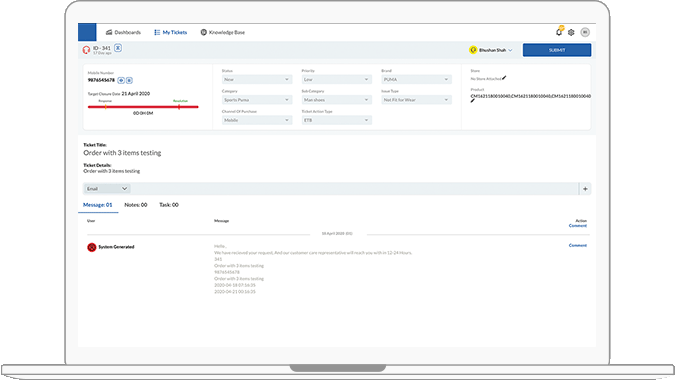Open the Brand dropdown showing PUMA
675x380 pixels.
click(416, 80)
